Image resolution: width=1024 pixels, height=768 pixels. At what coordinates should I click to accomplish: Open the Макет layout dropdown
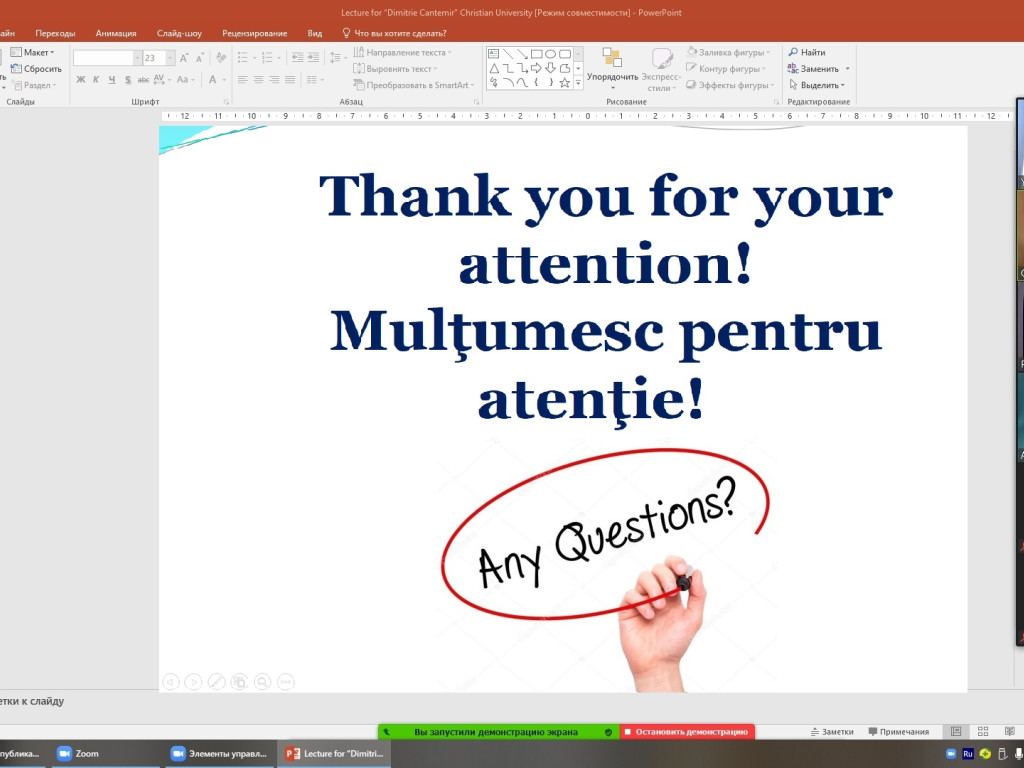pyautogui.click(x=33, y=52)
